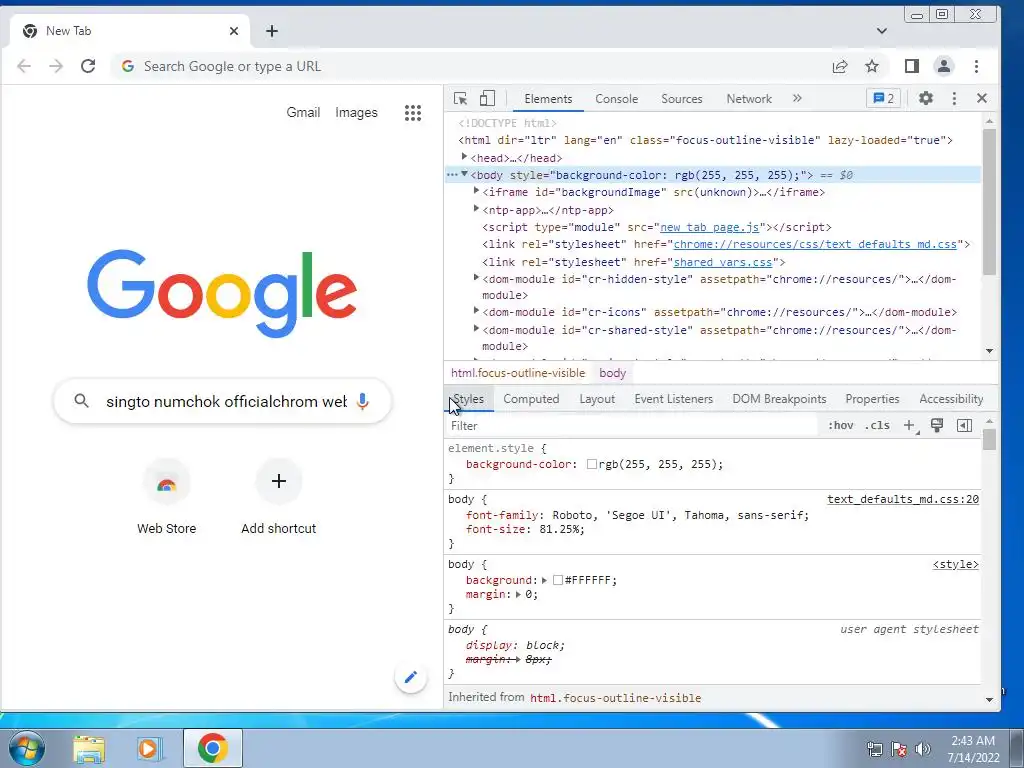The width and height of the screenshot is (1024, 768).
Task: Focus the Chrome address bar
Action: coord(468,66)
